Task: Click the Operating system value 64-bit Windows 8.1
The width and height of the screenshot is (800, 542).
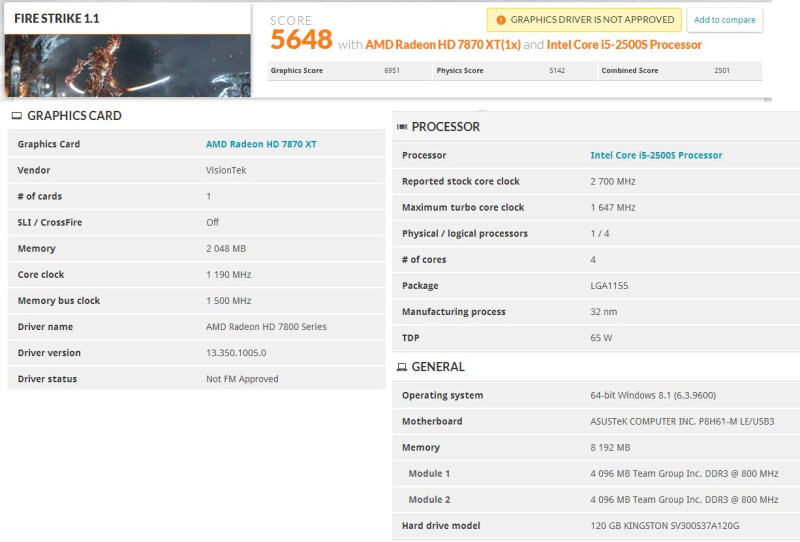Action: coord(653,396)
